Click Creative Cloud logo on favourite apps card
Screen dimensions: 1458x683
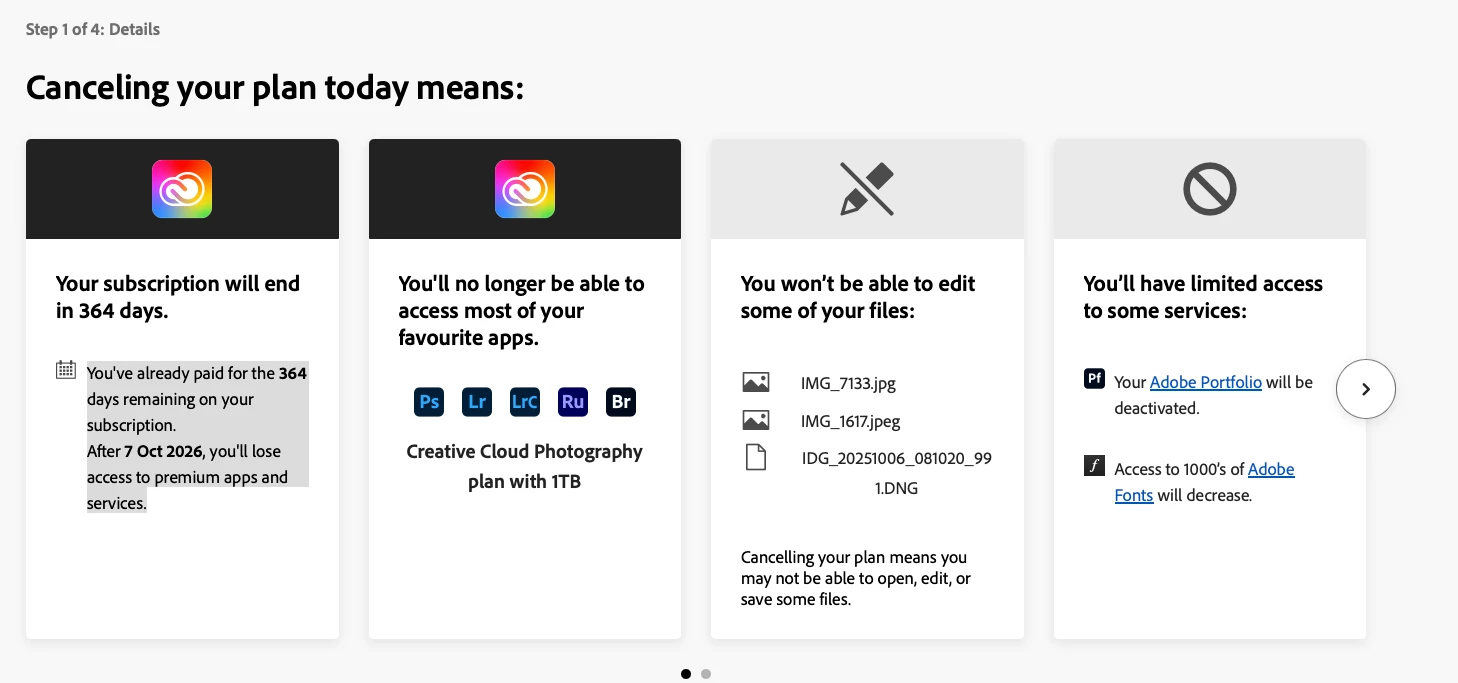pyautogui.click(x=525, y=189)
